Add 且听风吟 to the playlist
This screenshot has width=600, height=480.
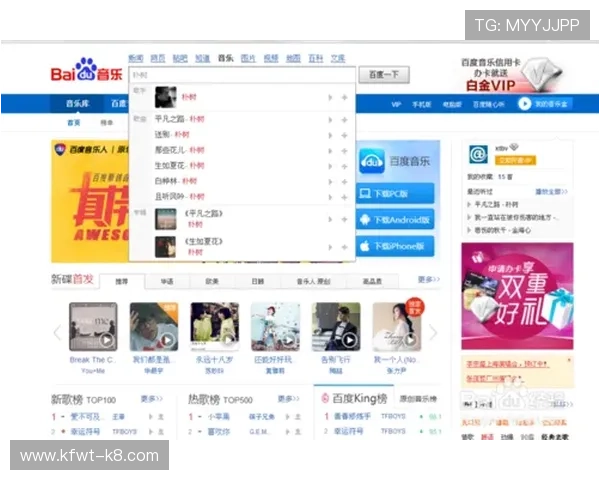[x=344, y=197]
